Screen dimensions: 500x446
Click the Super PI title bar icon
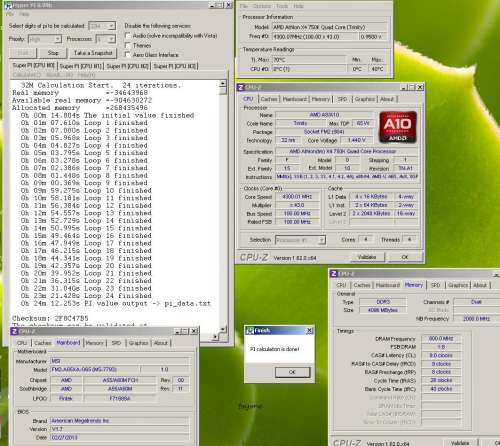[8, 6]
